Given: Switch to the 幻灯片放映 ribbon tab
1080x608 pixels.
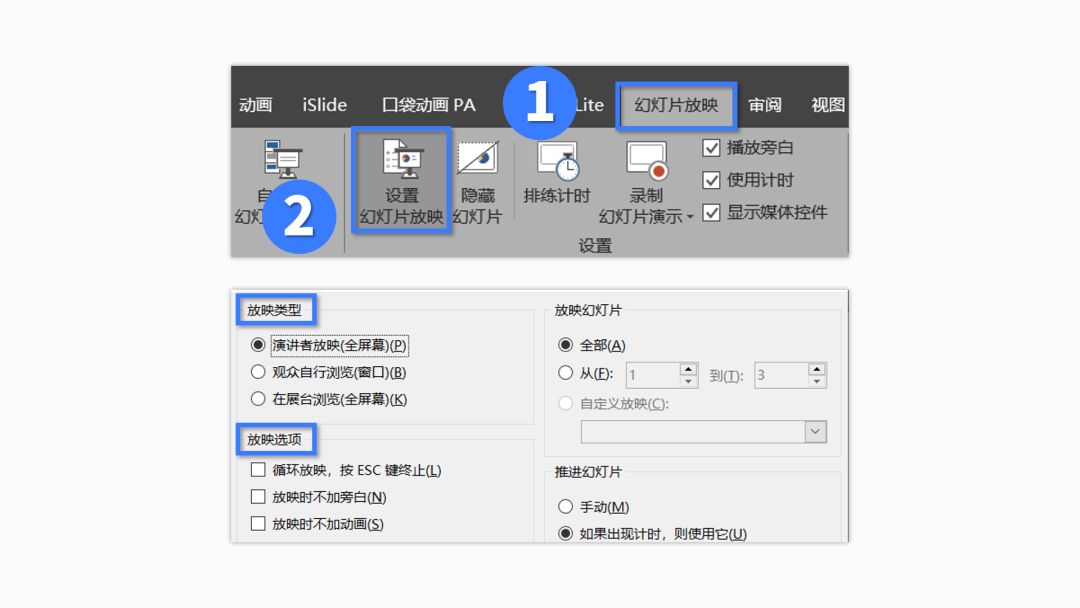Looking at the screenshot, I should coord(676,105).
